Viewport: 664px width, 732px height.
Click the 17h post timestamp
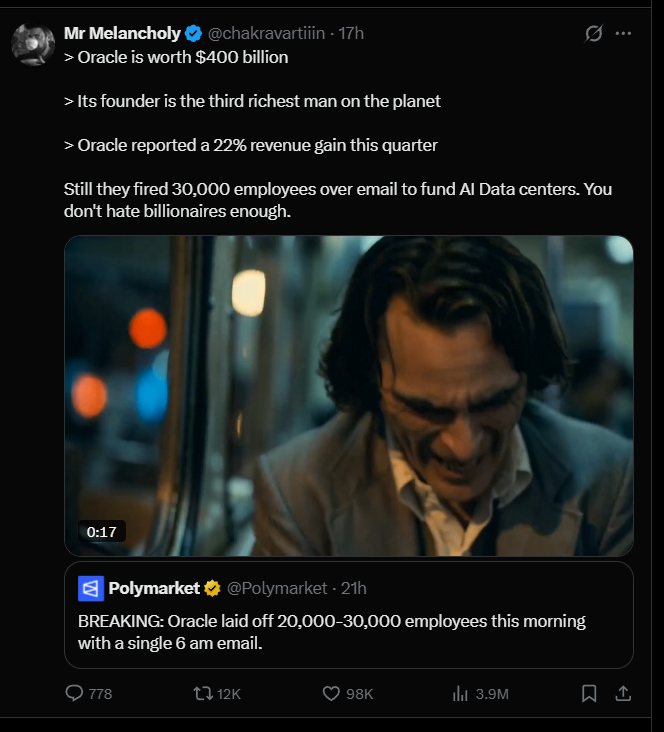[x=351, y=33]
